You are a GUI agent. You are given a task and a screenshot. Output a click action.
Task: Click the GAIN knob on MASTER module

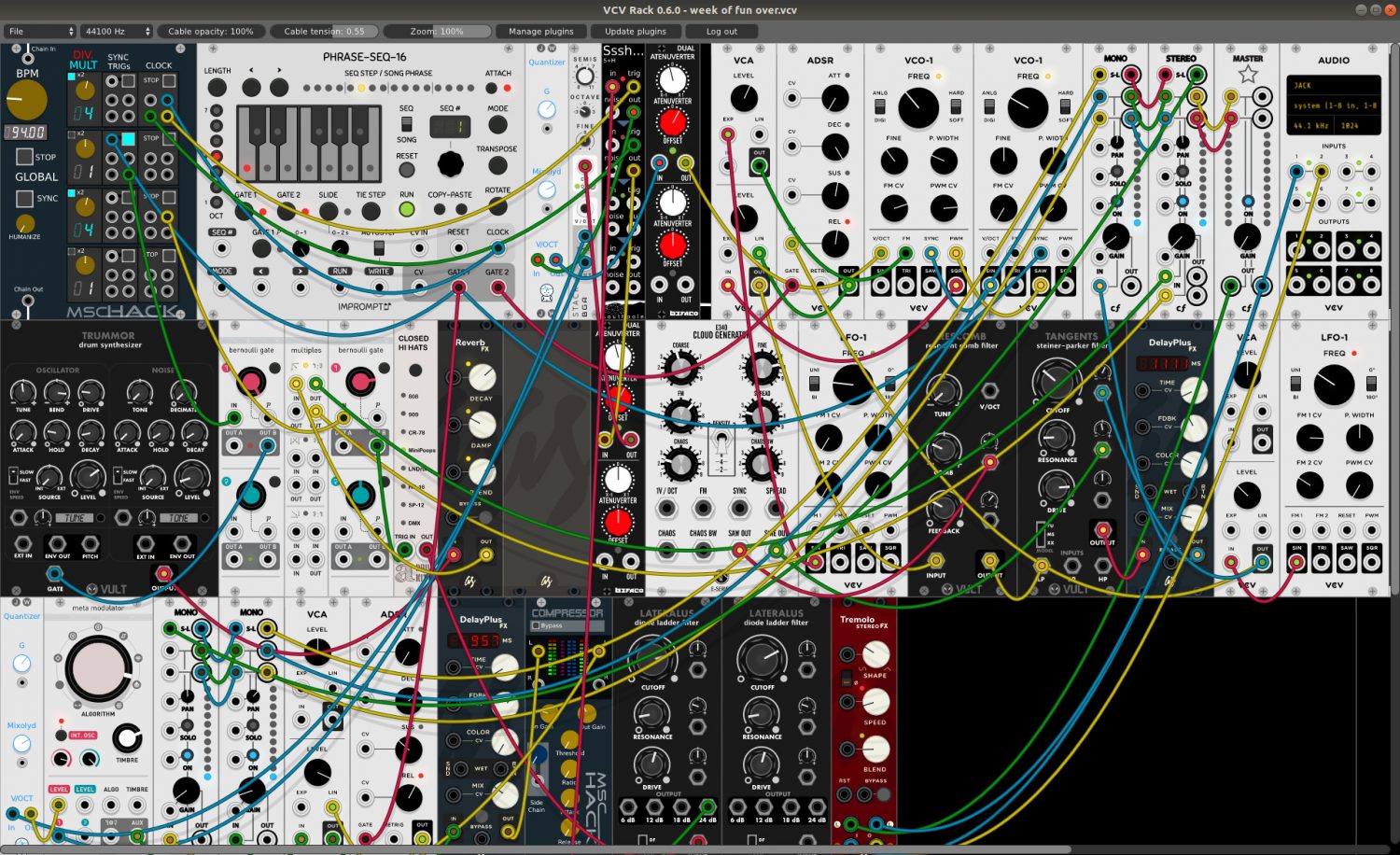tap(1248, 238)
